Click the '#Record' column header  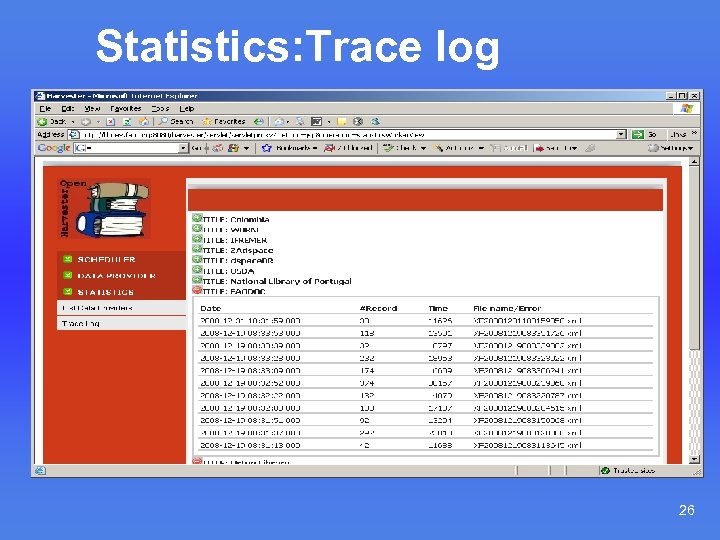(x=378, y=308)
